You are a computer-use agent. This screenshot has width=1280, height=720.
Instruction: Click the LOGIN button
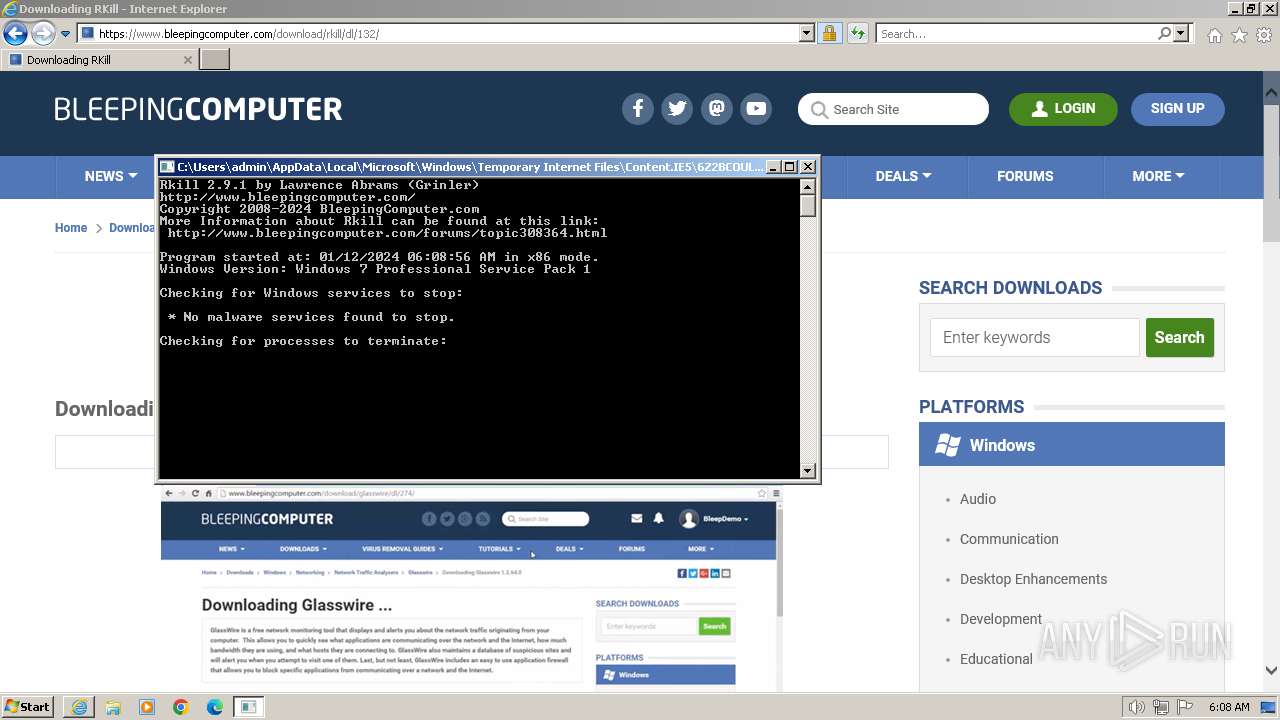pyautogui.click(x=1063, y=109)
